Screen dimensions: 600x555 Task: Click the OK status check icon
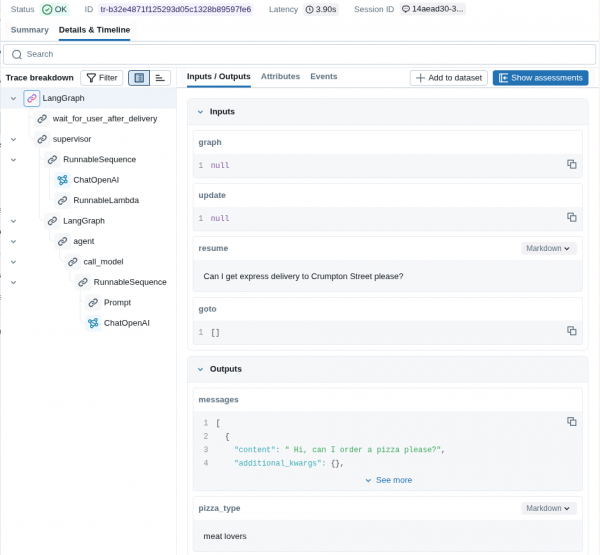pos(47,10)
